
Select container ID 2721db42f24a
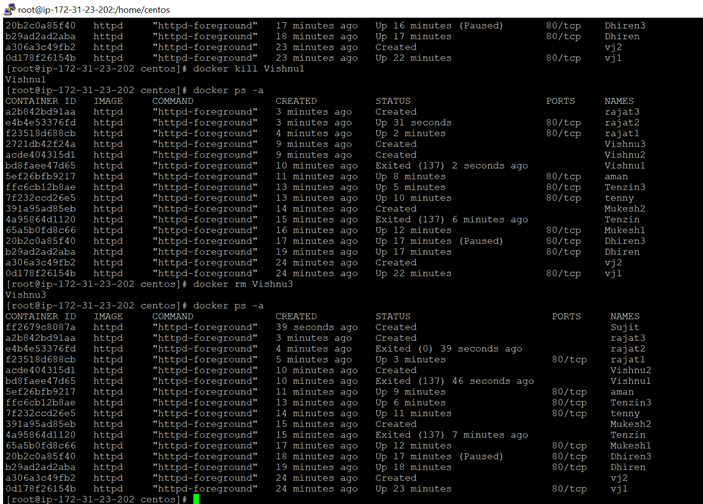pyautogui.click(x=40, y=144)
